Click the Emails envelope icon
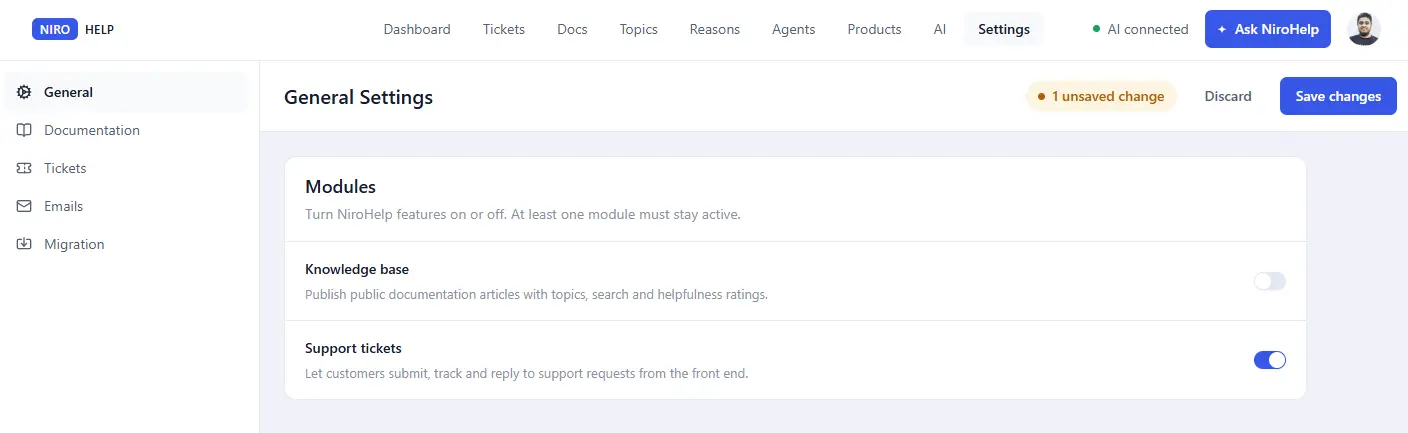This screenshot has width=1408, height=433. click(24, 206)
